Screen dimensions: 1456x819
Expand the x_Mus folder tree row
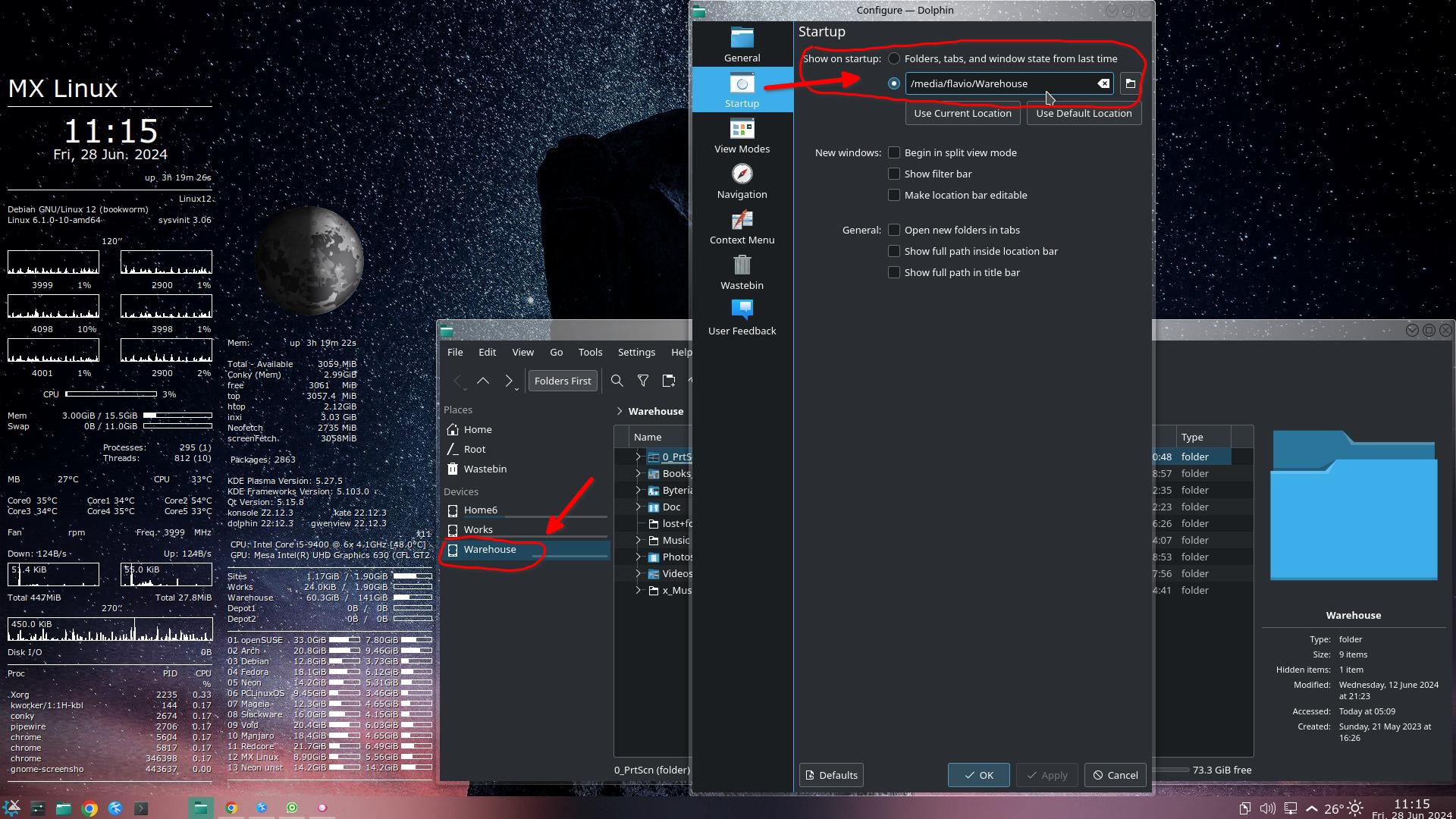[639, 590]
